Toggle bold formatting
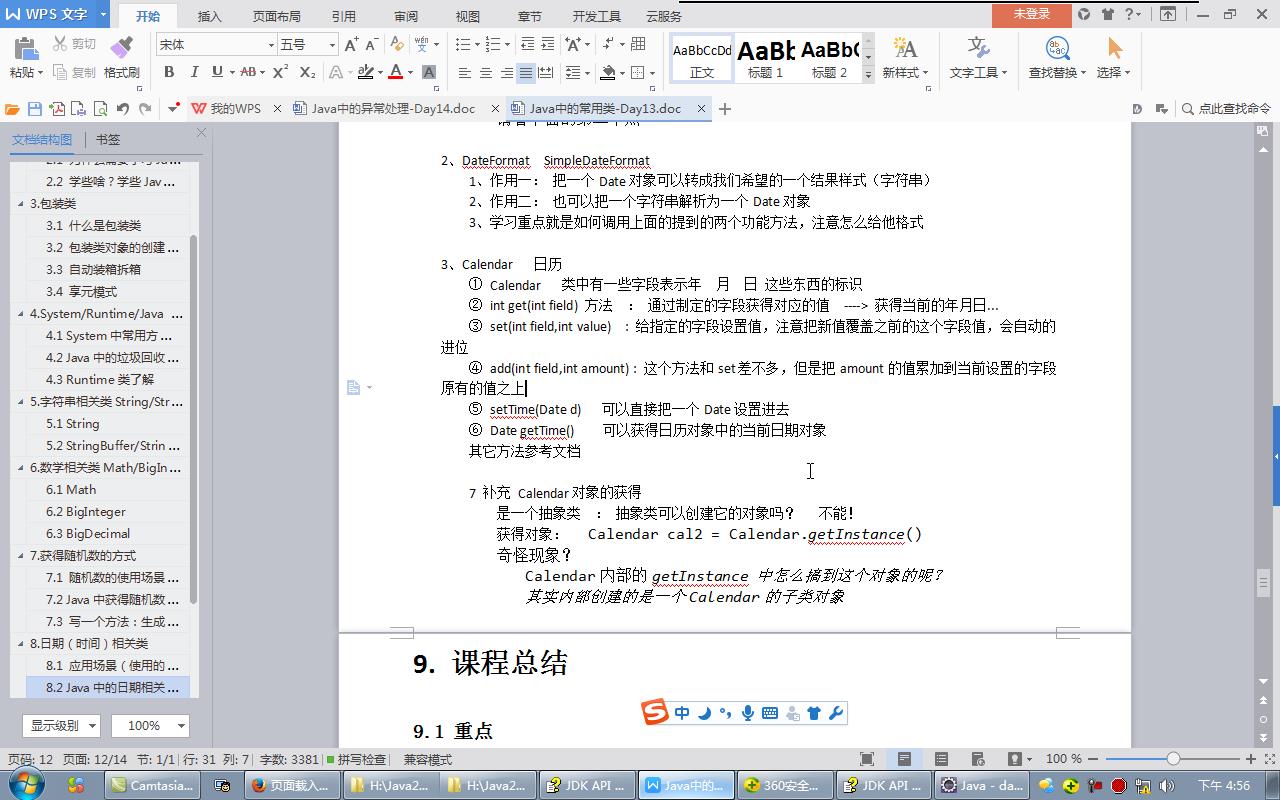1280x800 pixels. [169, 72]
